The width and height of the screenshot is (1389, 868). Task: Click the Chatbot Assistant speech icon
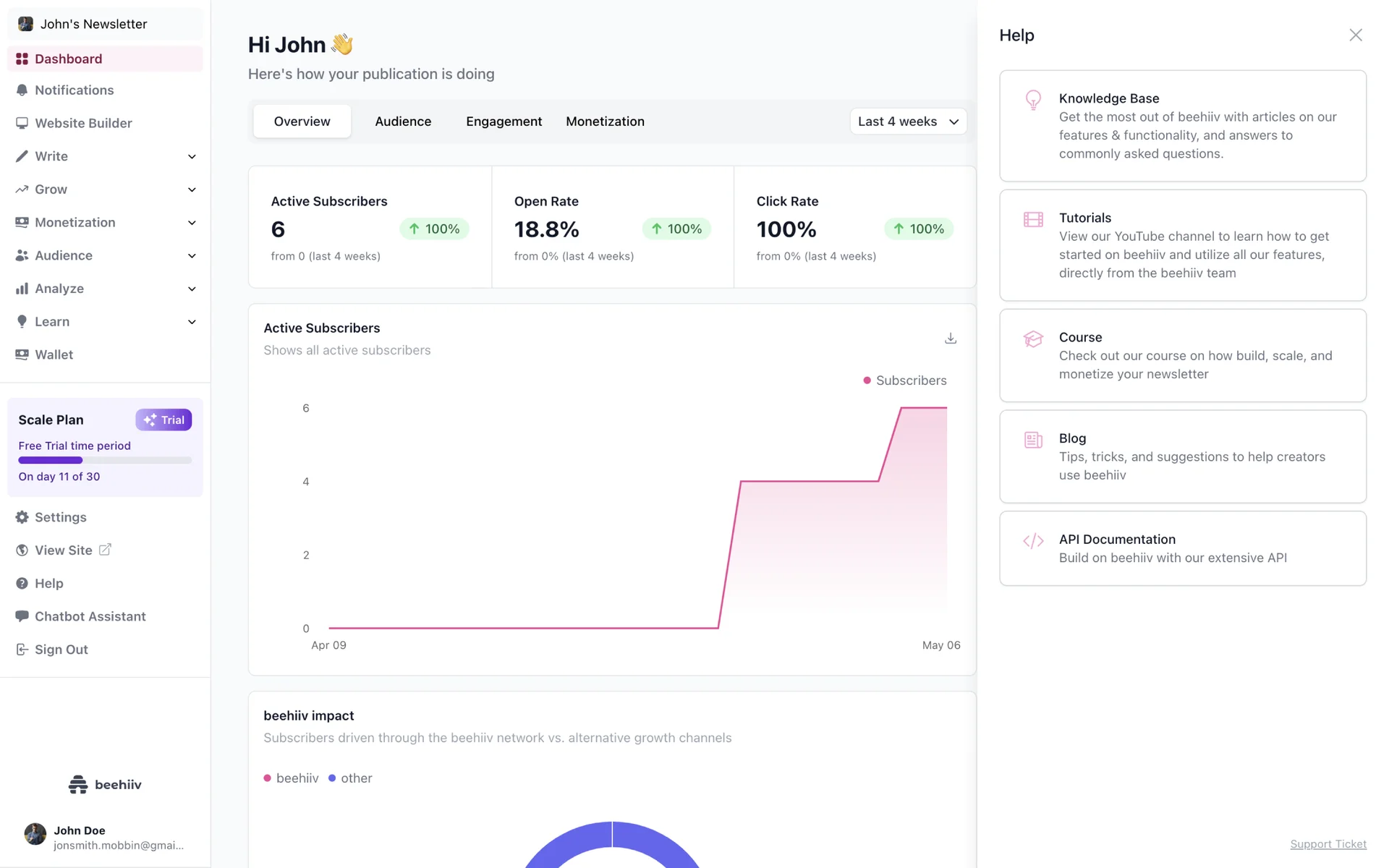(x=22, y=616)
